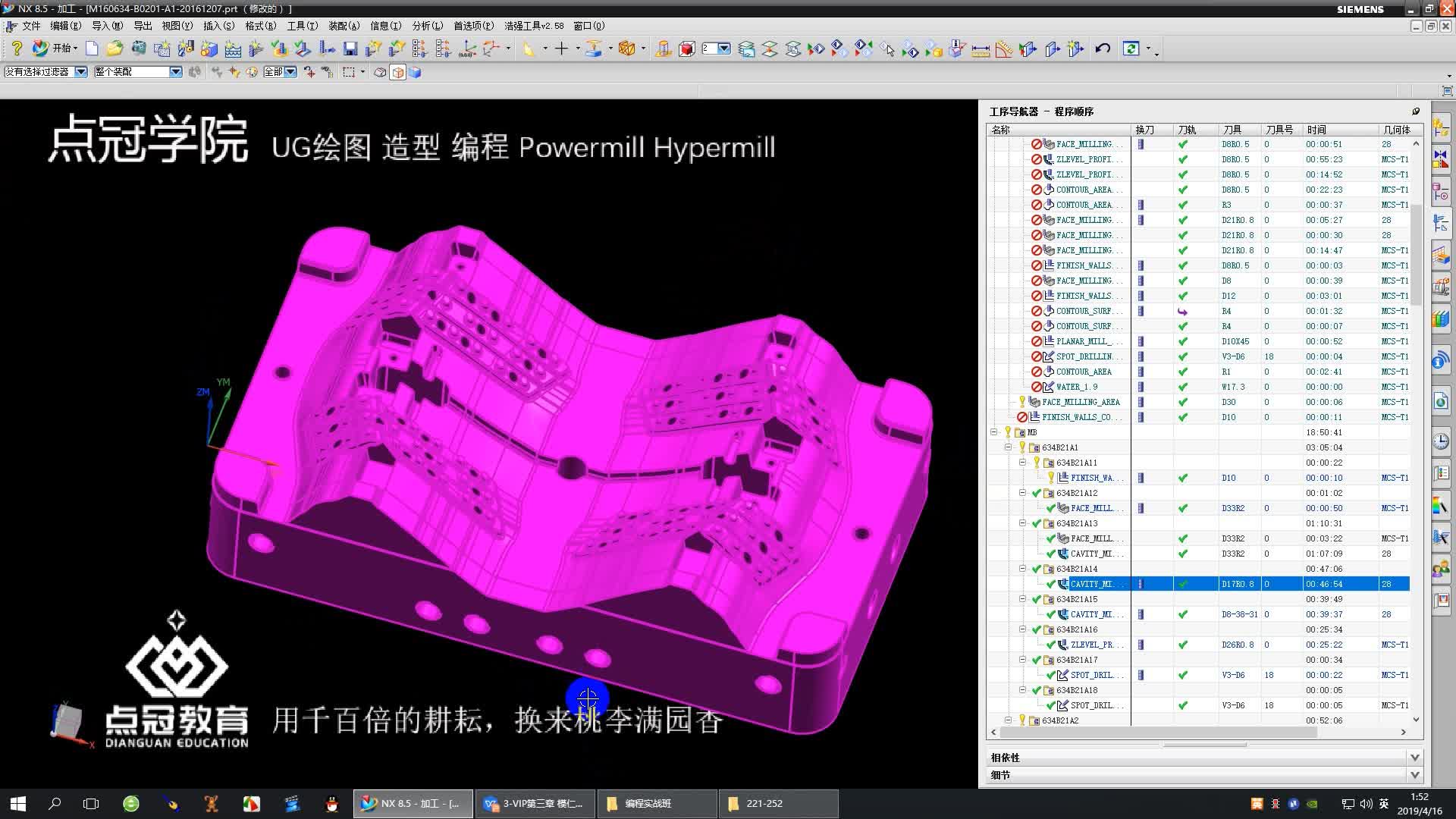
Task: Open a part using the Open folder icon
Action: (115, 49)
